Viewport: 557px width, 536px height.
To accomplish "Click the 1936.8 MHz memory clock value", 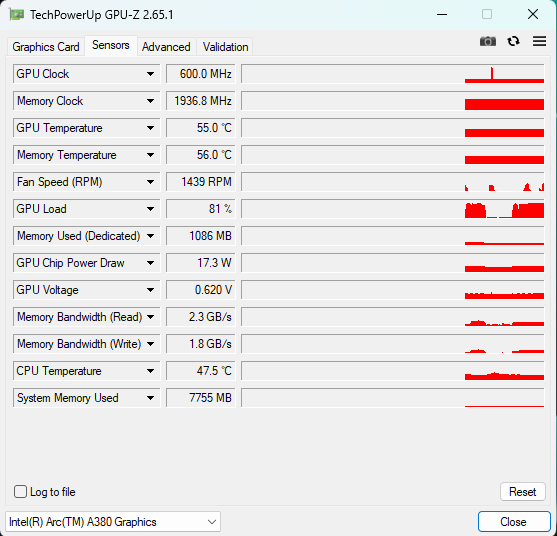I will pyautogui.click(x=201, y=101).
